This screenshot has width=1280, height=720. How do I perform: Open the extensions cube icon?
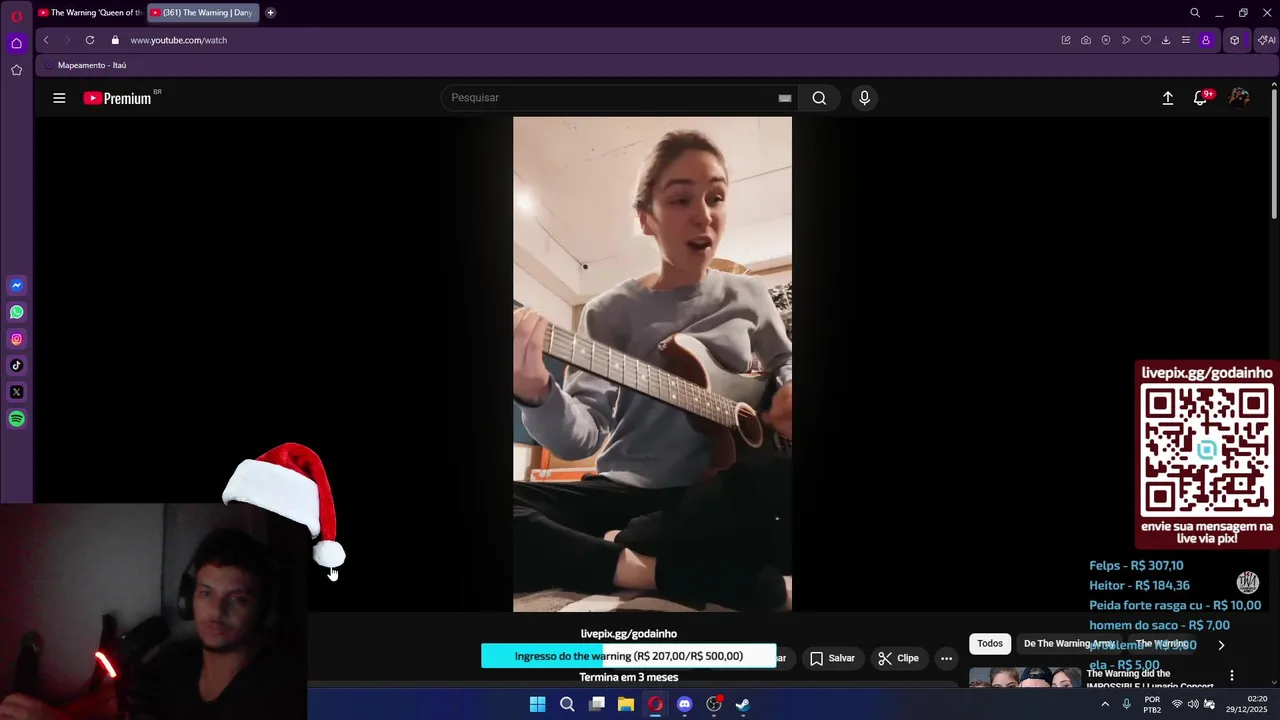tap(1235, 40)
